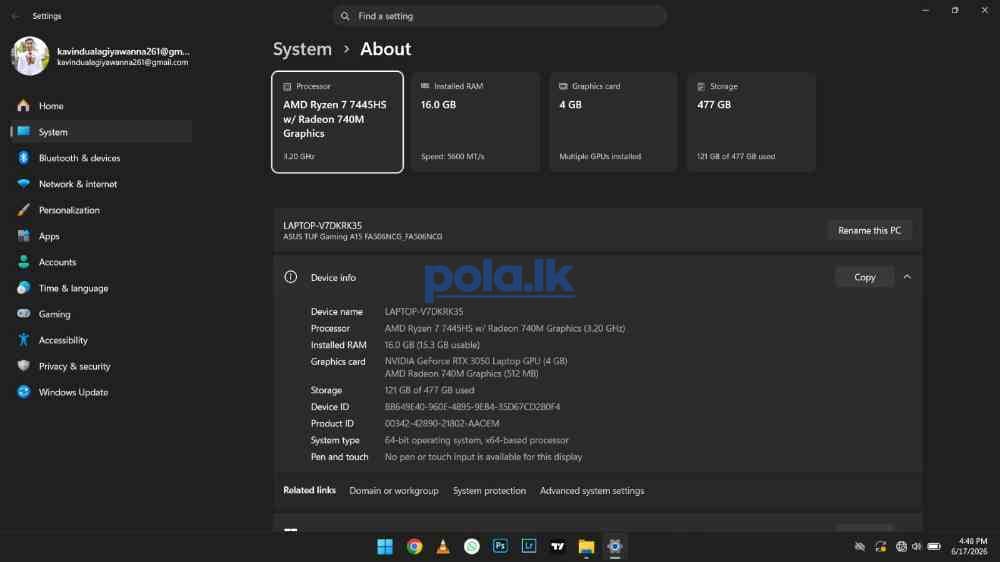Screen dimensions: 1000x562
Task: Open the System protection link
Action: click(489, 491)
